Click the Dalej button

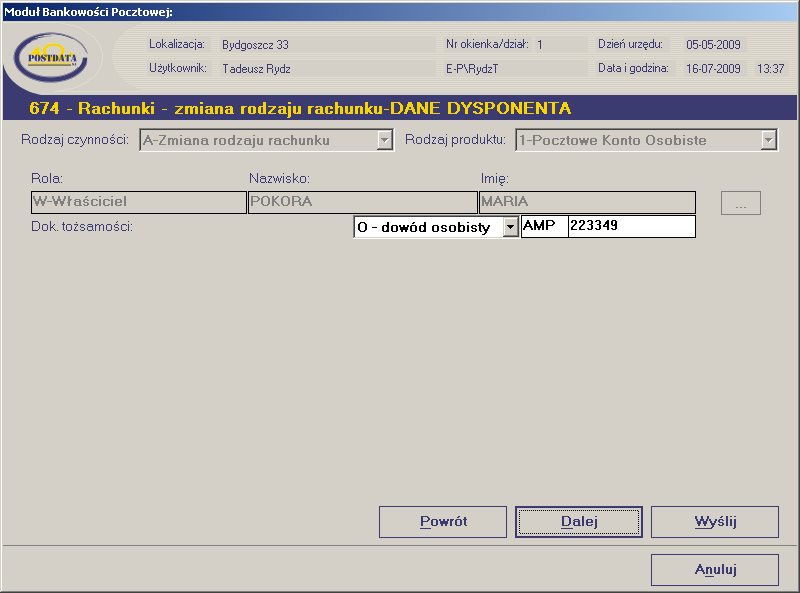tap(579, 522)
